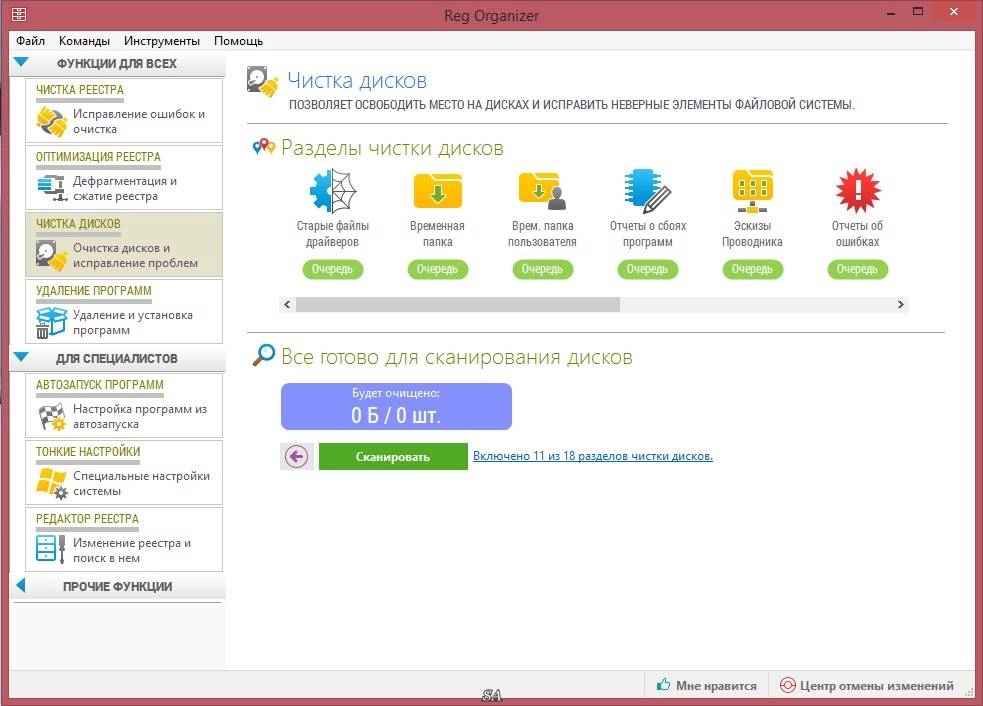
Task: Click the horizontal scrollbar thumb
Action: pos(458,304)
